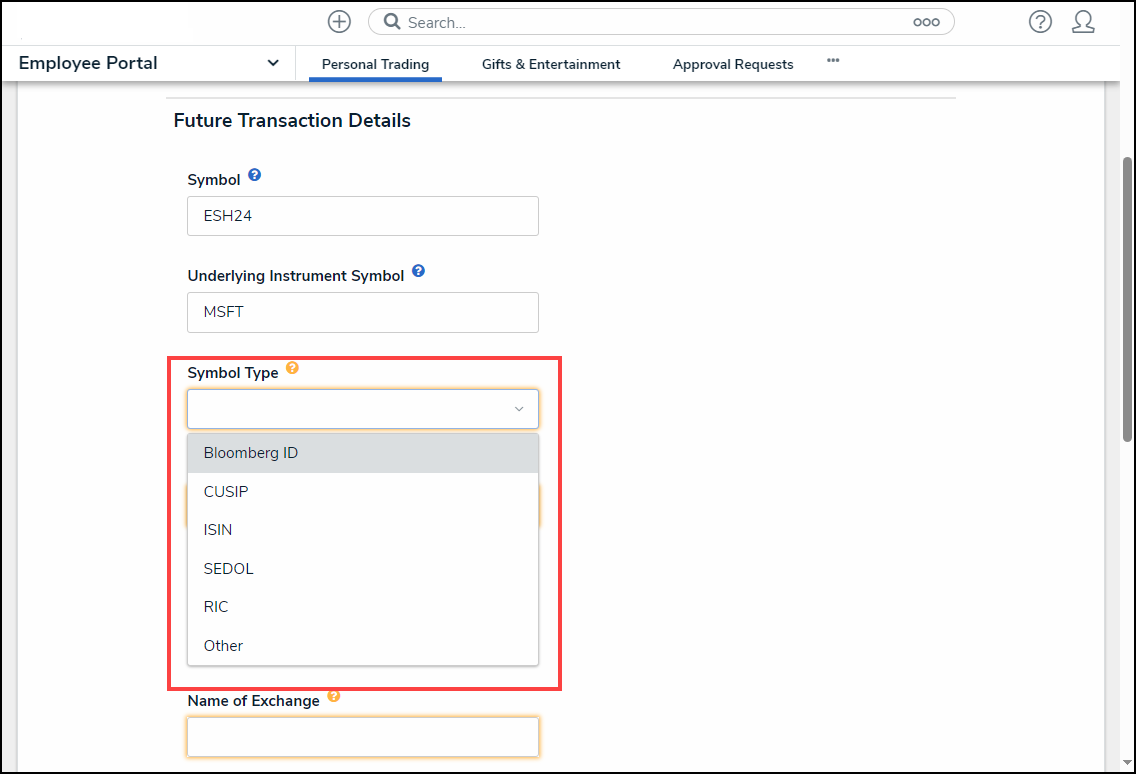1136x774 pixels.
Task: Open the Gifts & Entertainment tab
Action: 551,64
